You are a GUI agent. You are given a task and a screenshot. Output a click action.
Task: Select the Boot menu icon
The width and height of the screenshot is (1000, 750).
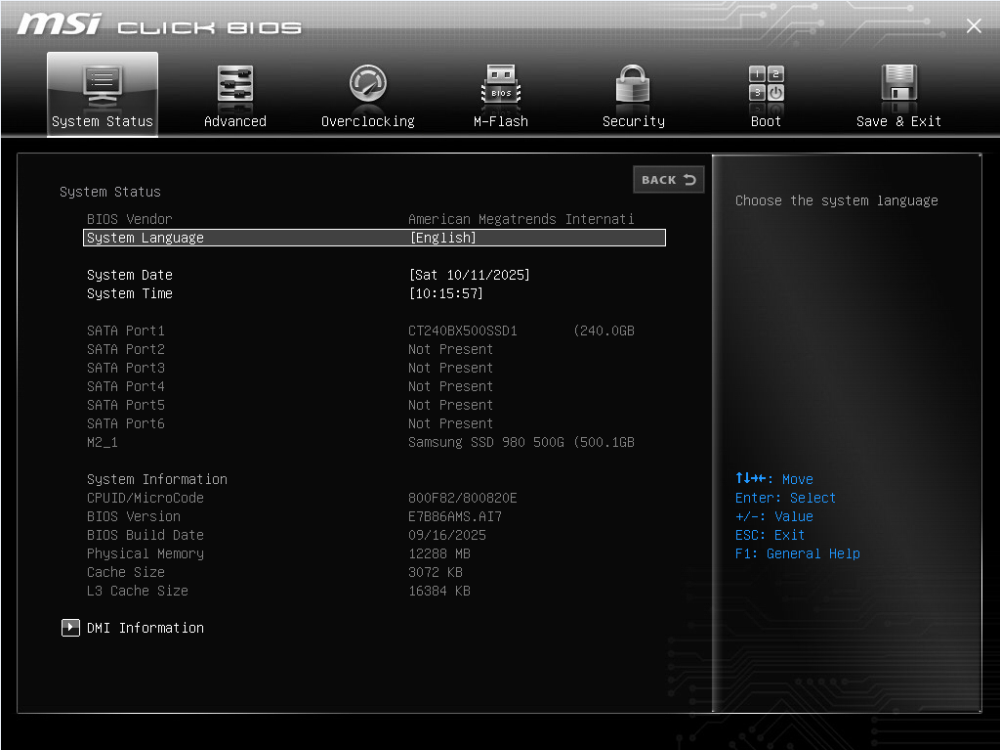click(766, 85)
